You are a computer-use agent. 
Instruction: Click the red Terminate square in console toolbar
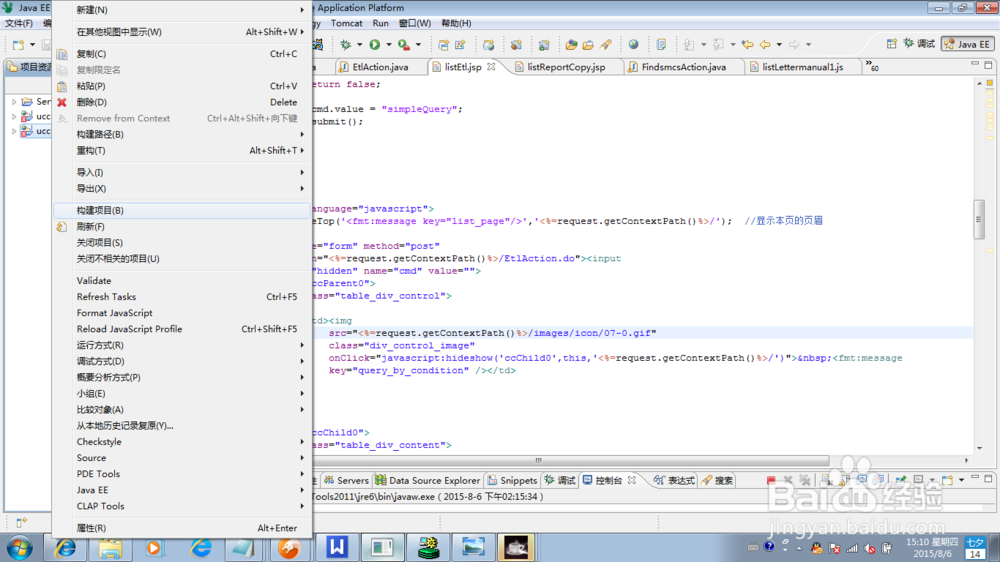pos(771,480)
